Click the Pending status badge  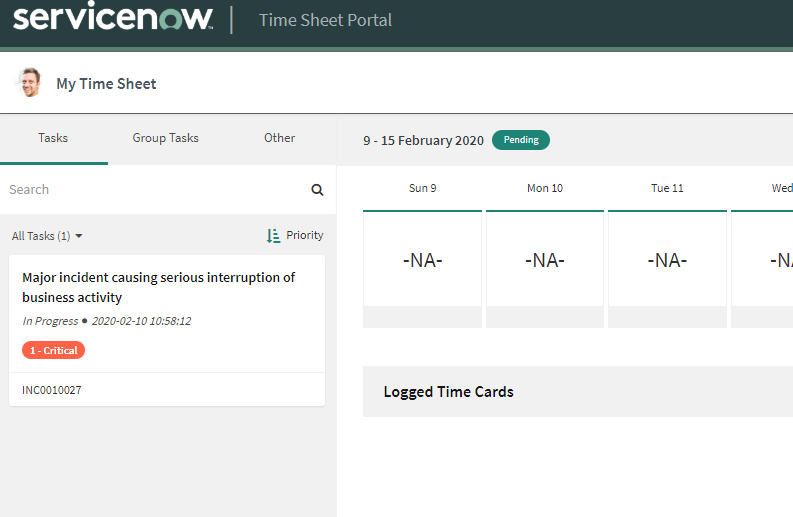[521, 140]
